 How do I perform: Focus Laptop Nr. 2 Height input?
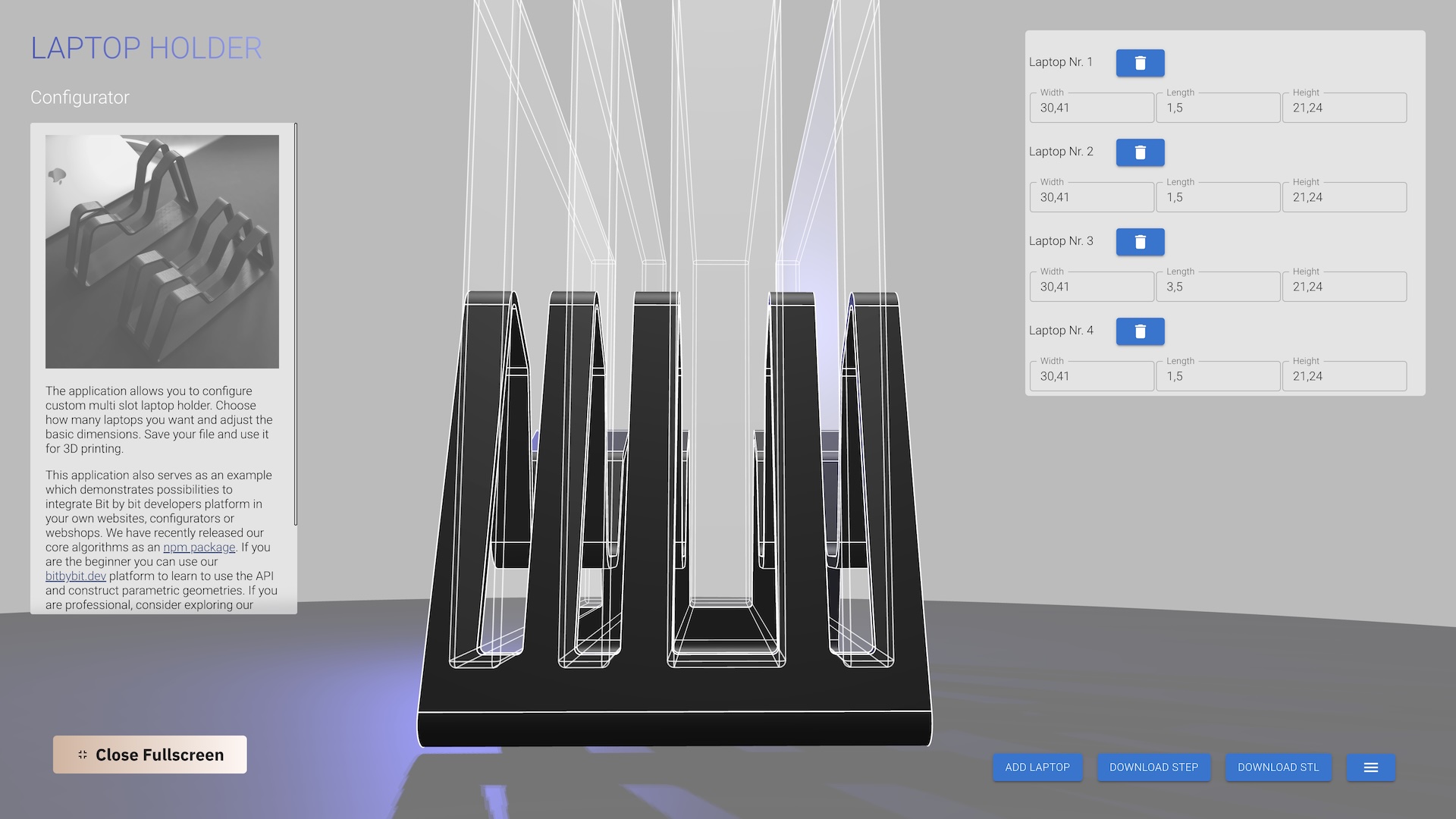click(1344, 197)
